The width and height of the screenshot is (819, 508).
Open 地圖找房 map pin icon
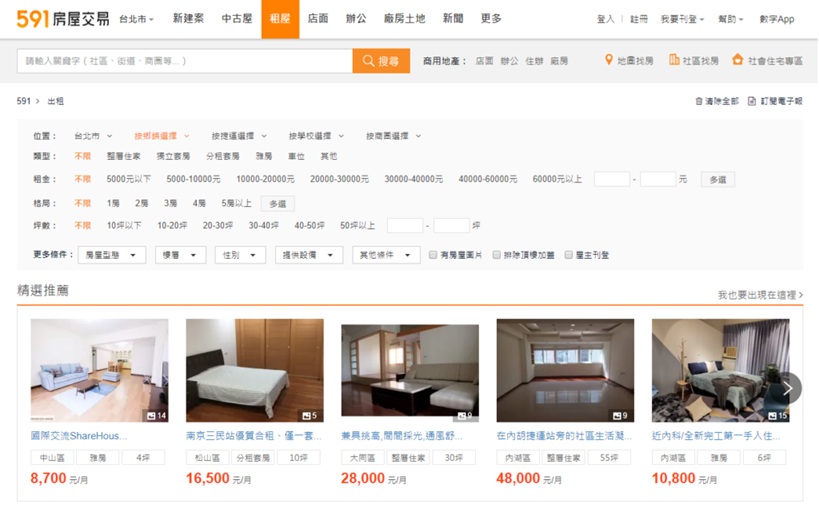click(x=609, y=61)
